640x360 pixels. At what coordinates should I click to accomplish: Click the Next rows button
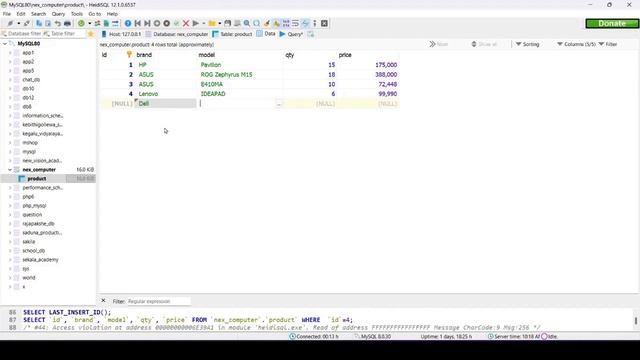click(x=439, y=44)
